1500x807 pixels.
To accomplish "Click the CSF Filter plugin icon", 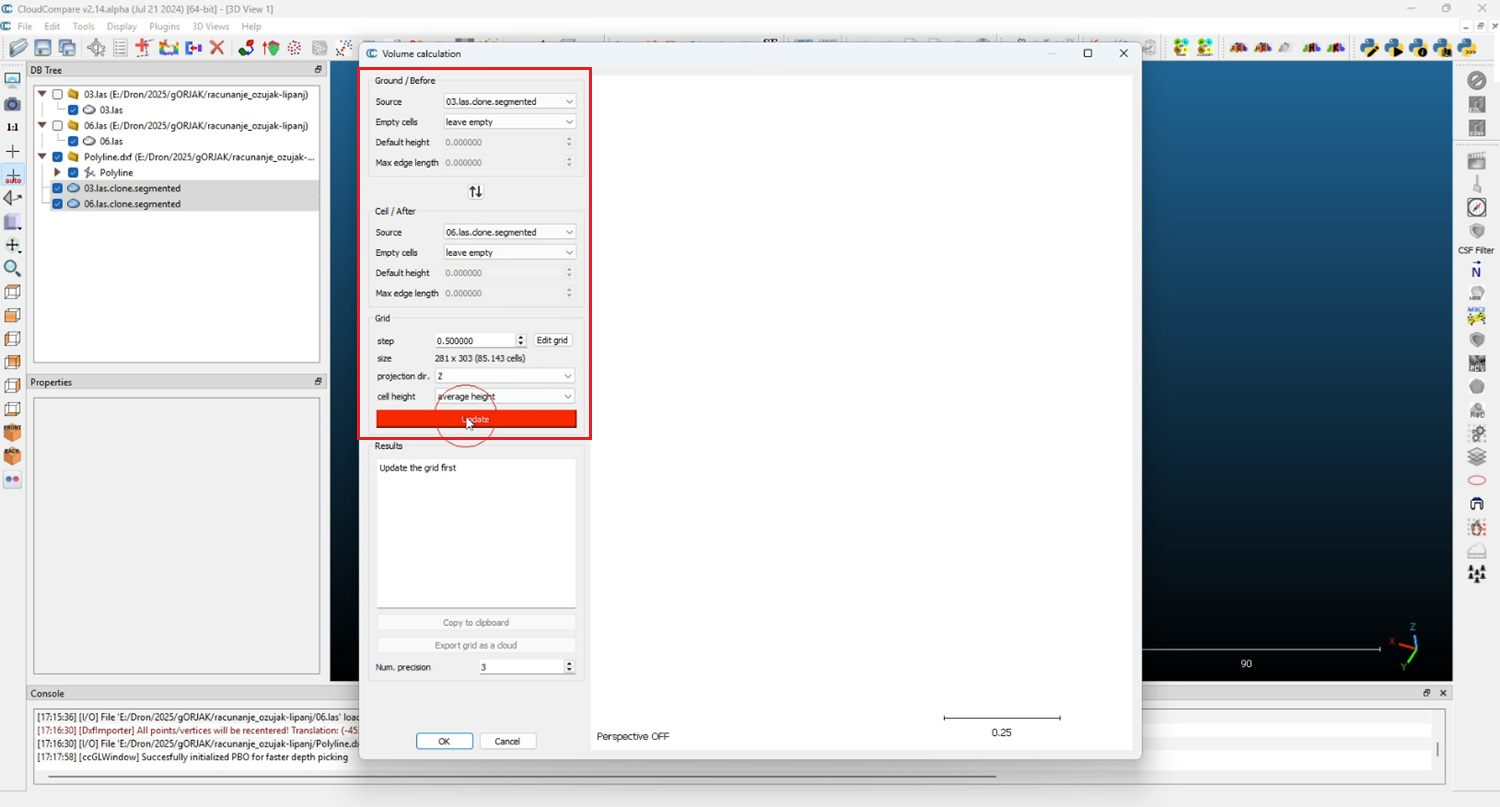I will click(x=1476, y=232).
